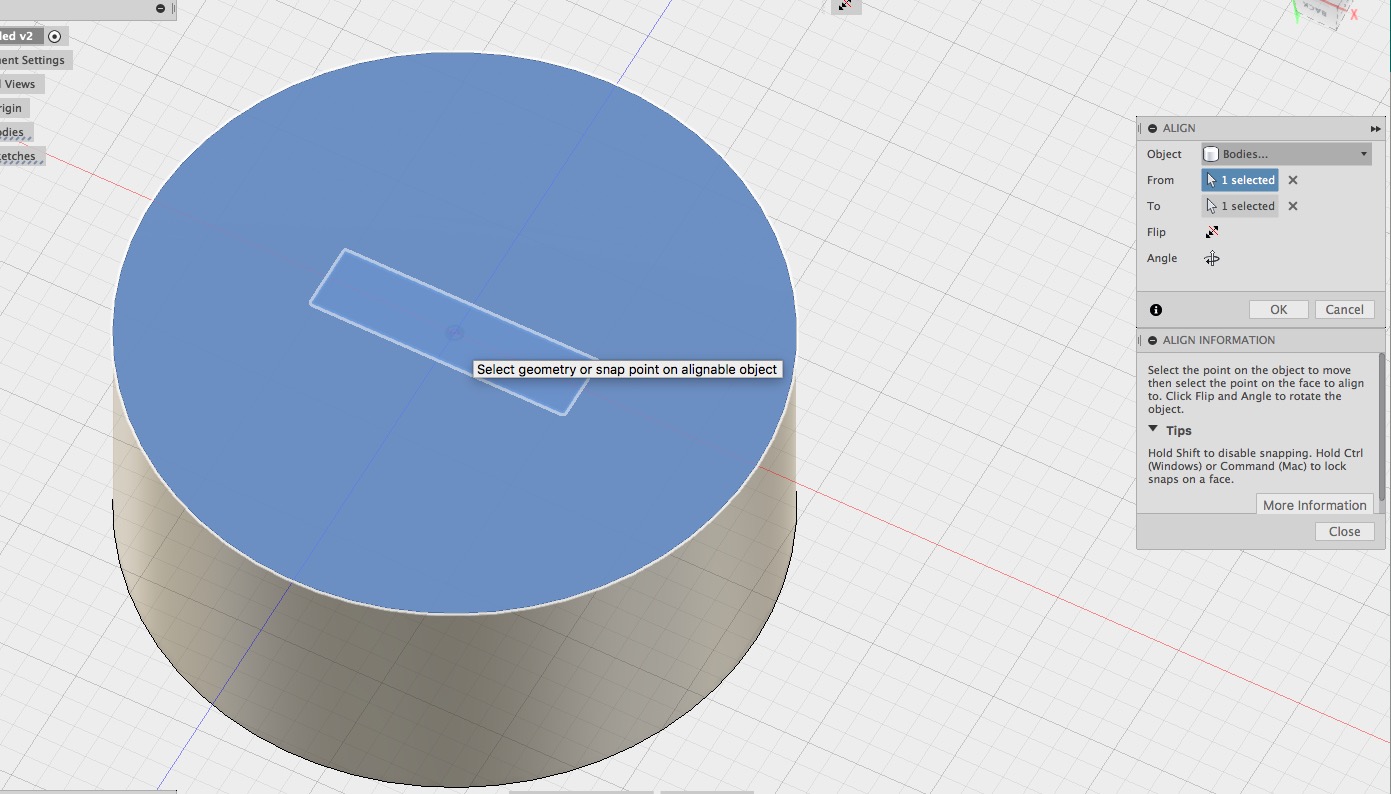Expand the Origin folder in the browser
1391x794 pixels.
10,107
